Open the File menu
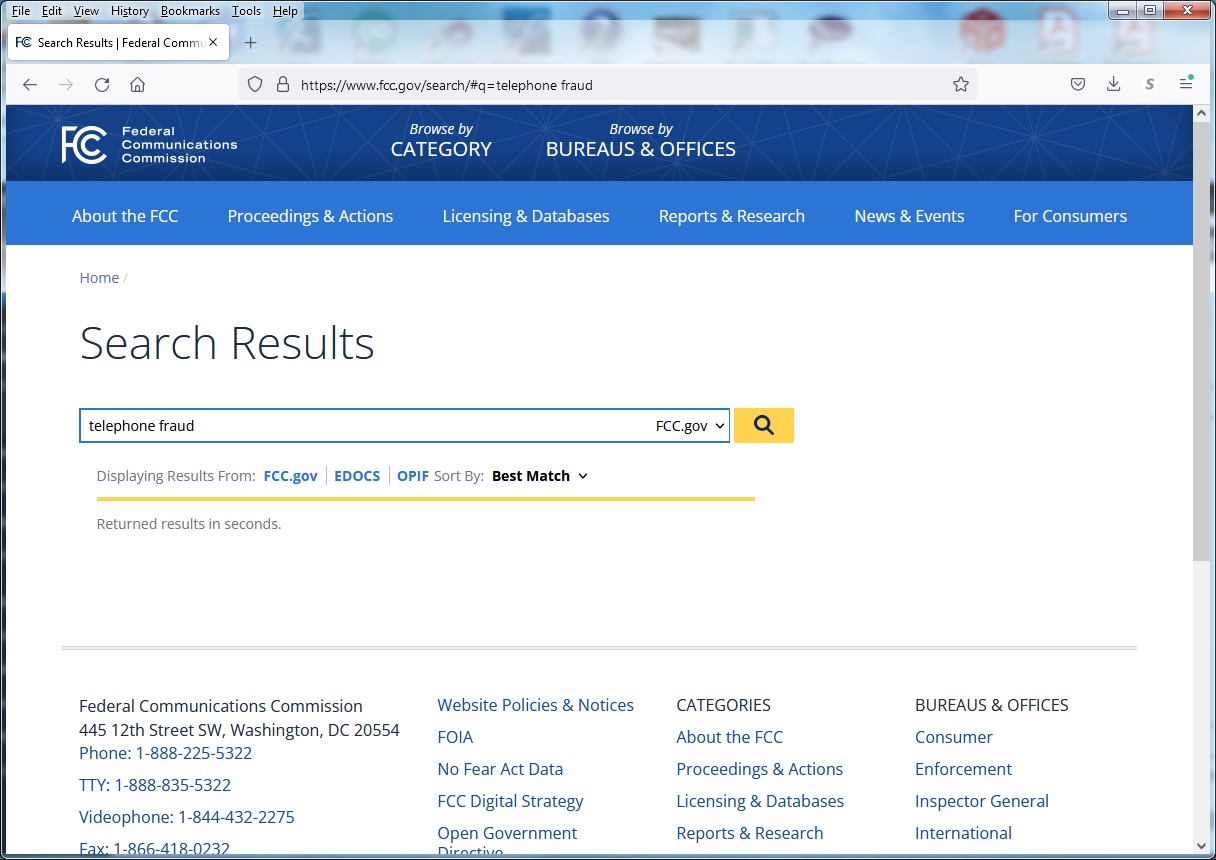The height and width of the screenshot is (860, 1216). pyautogui.click(x=21, y=11)
